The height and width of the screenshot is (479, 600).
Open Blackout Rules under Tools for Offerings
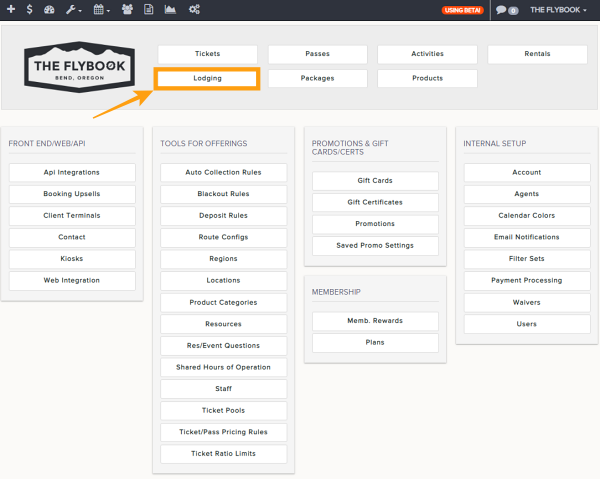[x=223, y=194]
